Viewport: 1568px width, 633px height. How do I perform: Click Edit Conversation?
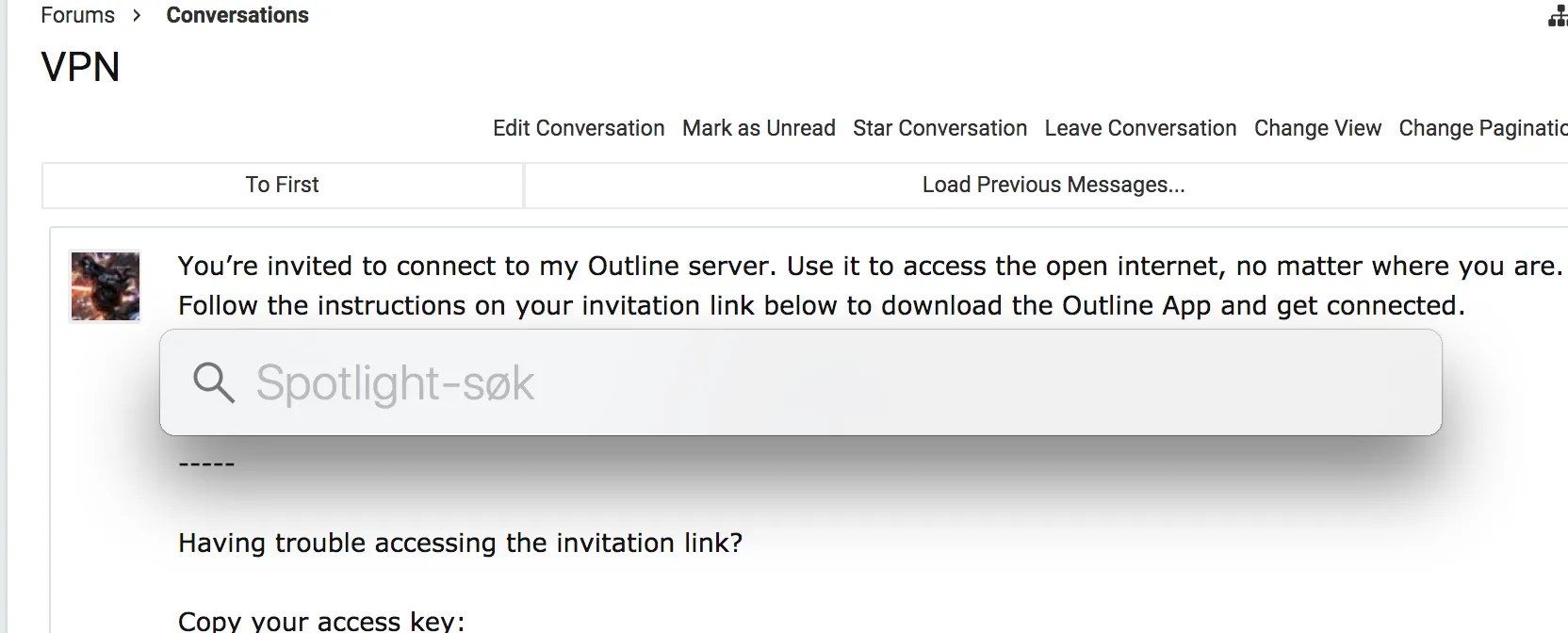(579, 128)
